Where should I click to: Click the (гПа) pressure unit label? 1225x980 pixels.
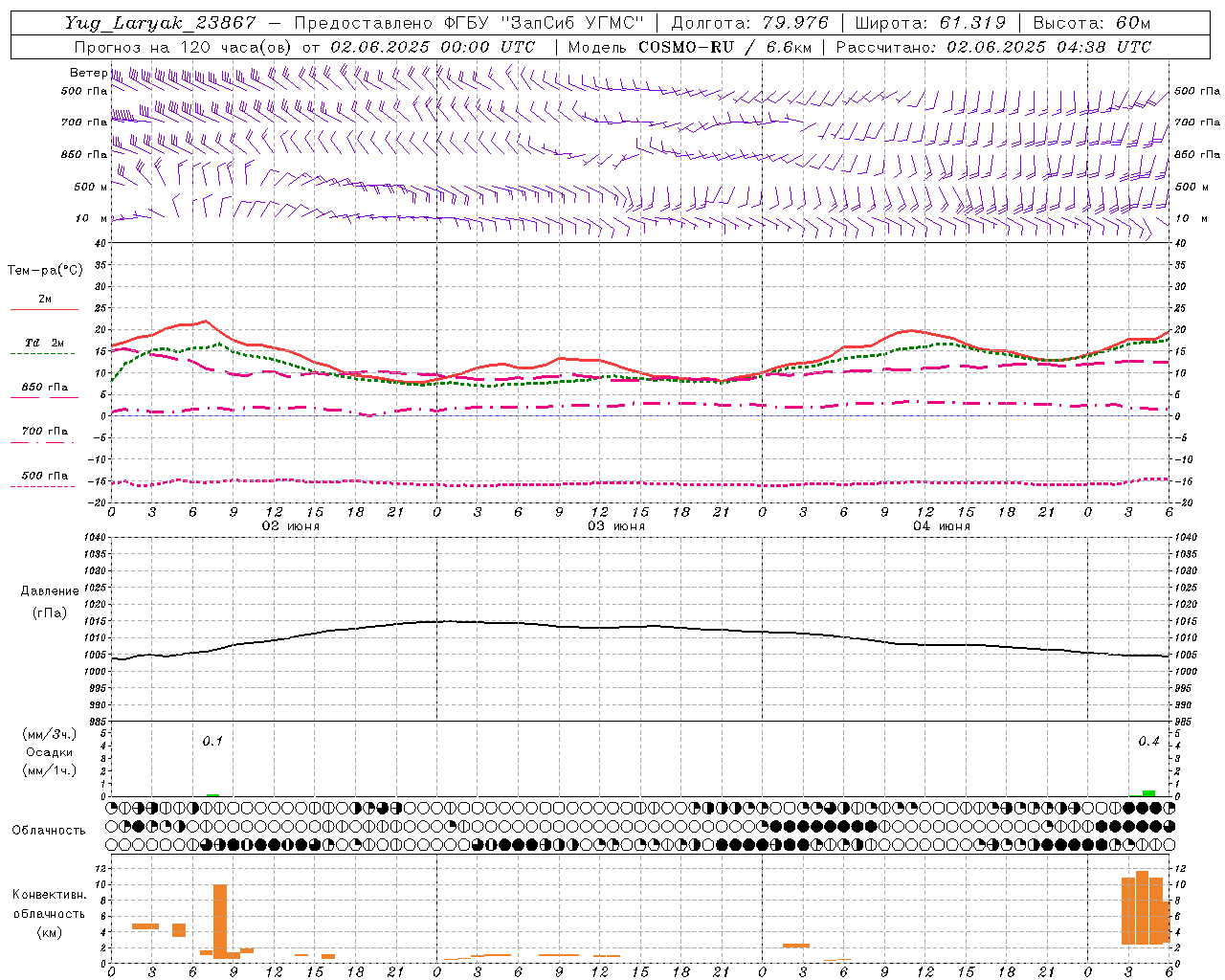49,612
